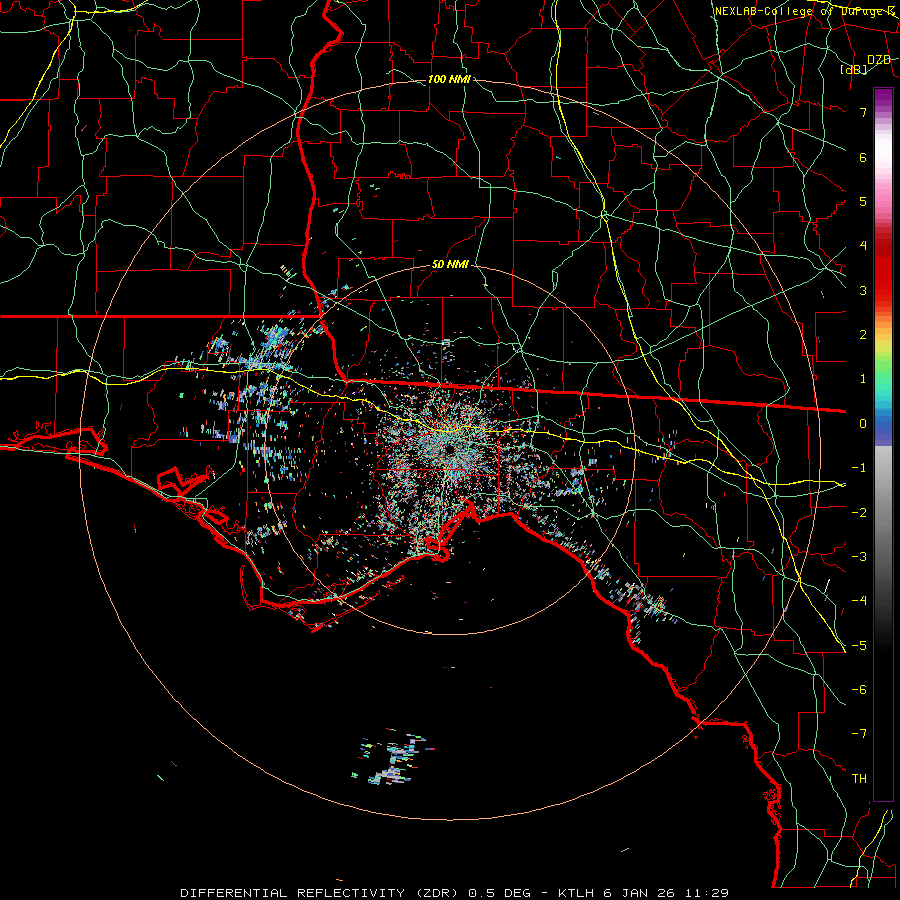Click the "4" value on the color scale
Viewport: 900px width, 900px height.
(863, 246)
